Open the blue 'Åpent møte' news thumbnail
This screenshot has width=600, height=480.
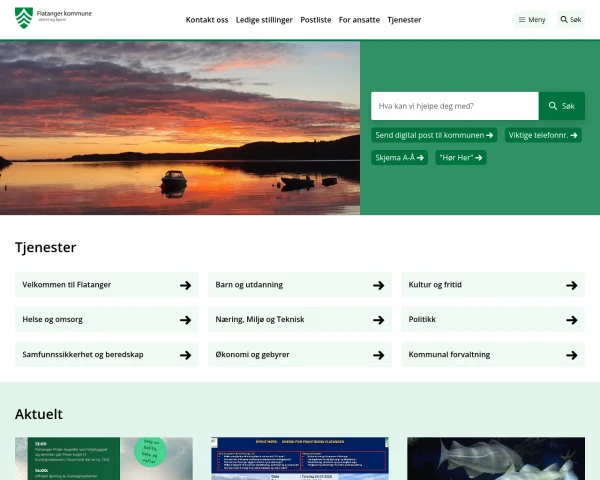[300, 459]
